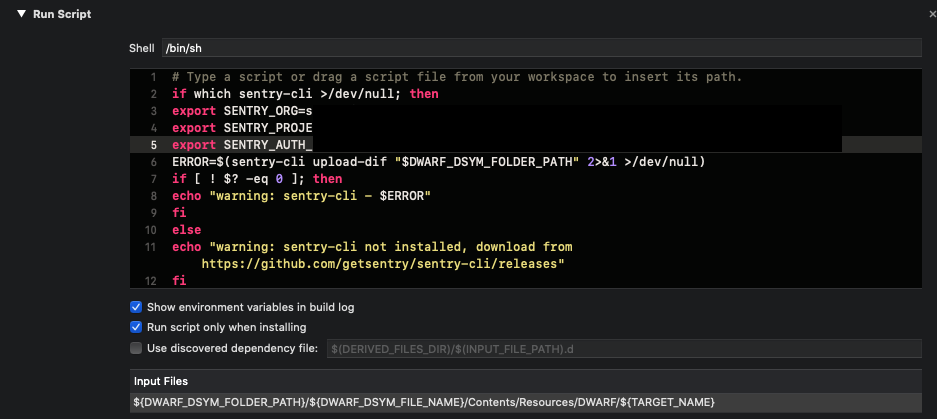Collapse the Run Script disclosure triangle
This screenshot has height=419, width=937.
click(22, 14)
